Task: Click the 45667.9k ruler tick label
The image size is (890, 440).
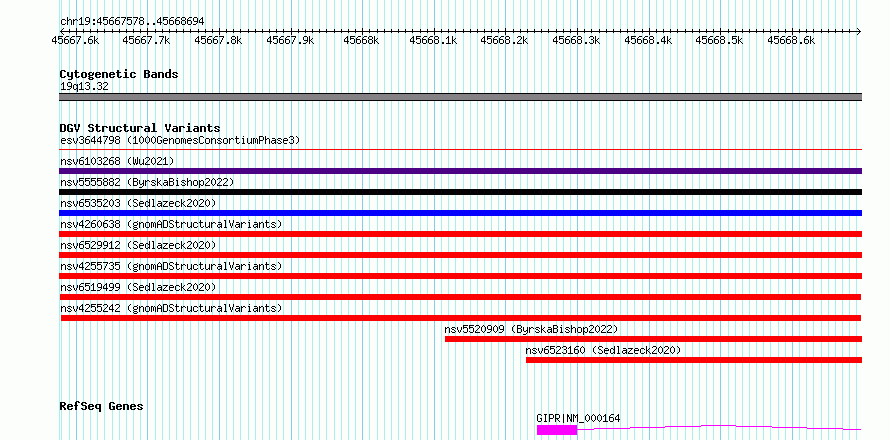Action: pos(290,40)
